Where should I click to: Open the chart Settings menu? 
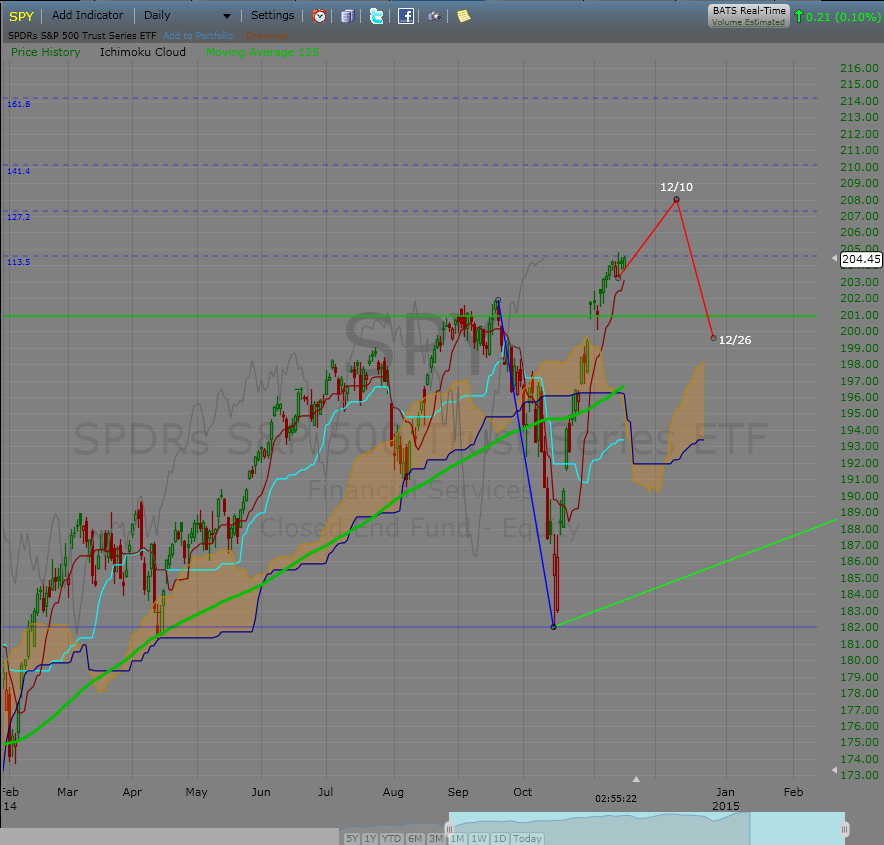tap(272, 15)
